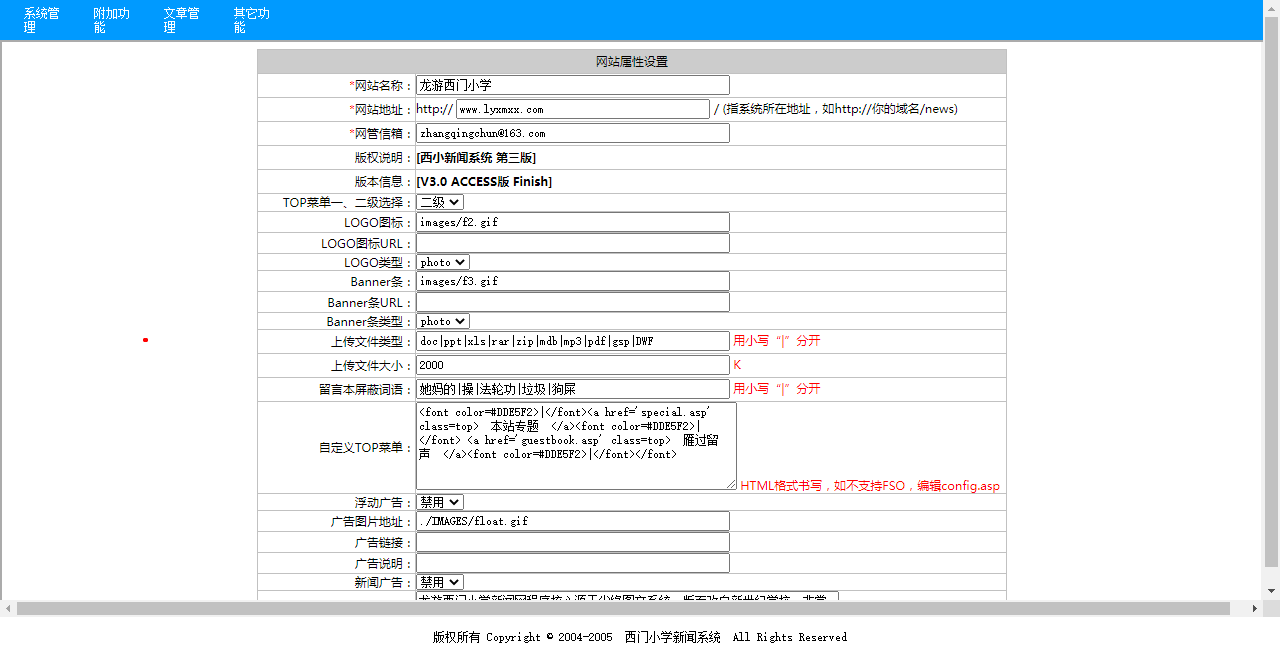Viewport: 1280px width, 657px height.
Task: Click the vertical scrollbar up arrow
Action: 1272,8
